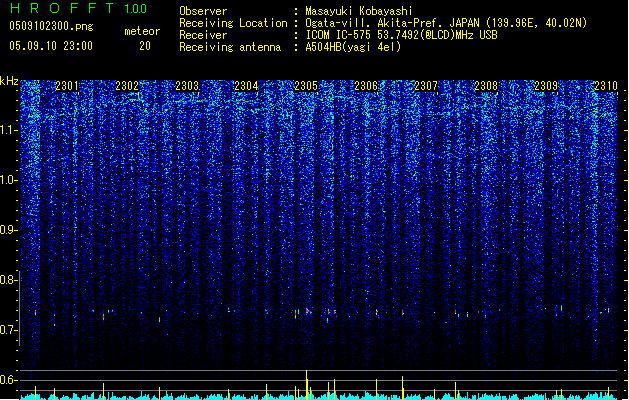The image size is (629, 400).
Task: Select receiver ICOM IC-575 53.7492 MHz text
Action: tap(401, 35)
